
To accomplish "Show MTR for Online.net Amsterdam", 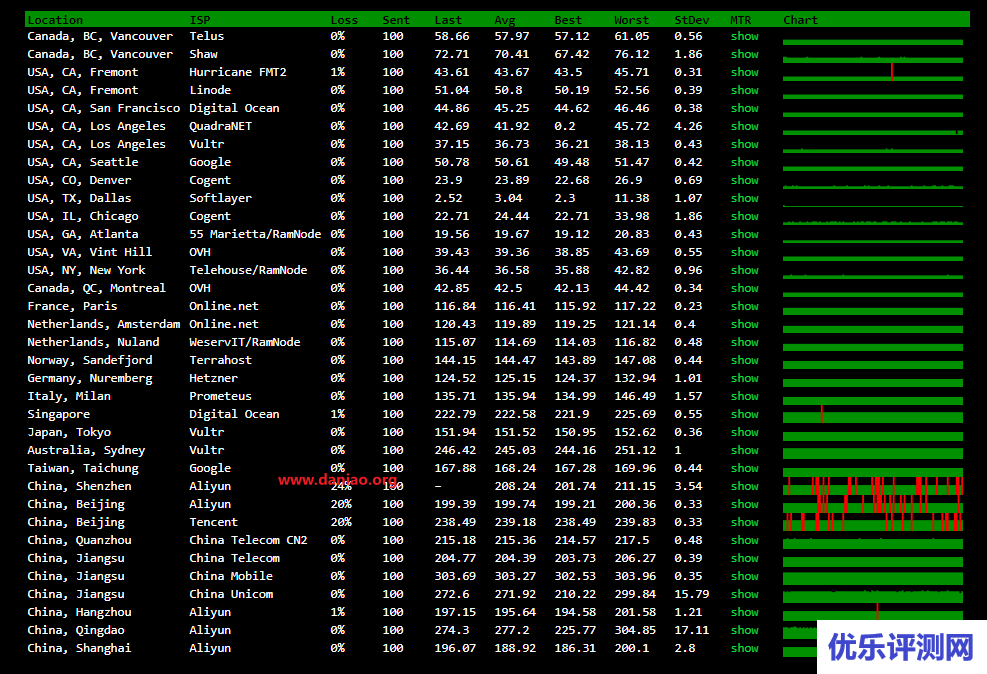I will click(x=744, y=324).
